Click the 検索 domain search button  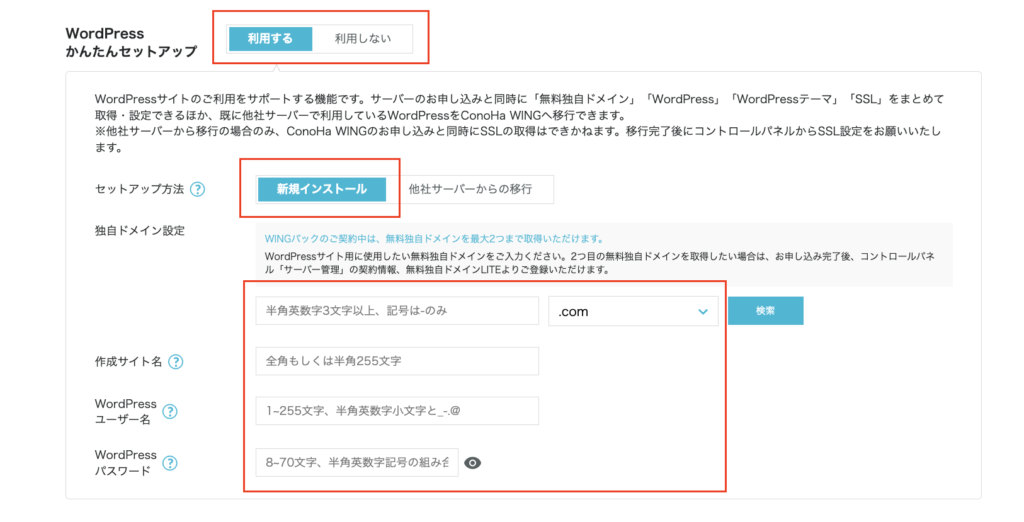[765, 311]
